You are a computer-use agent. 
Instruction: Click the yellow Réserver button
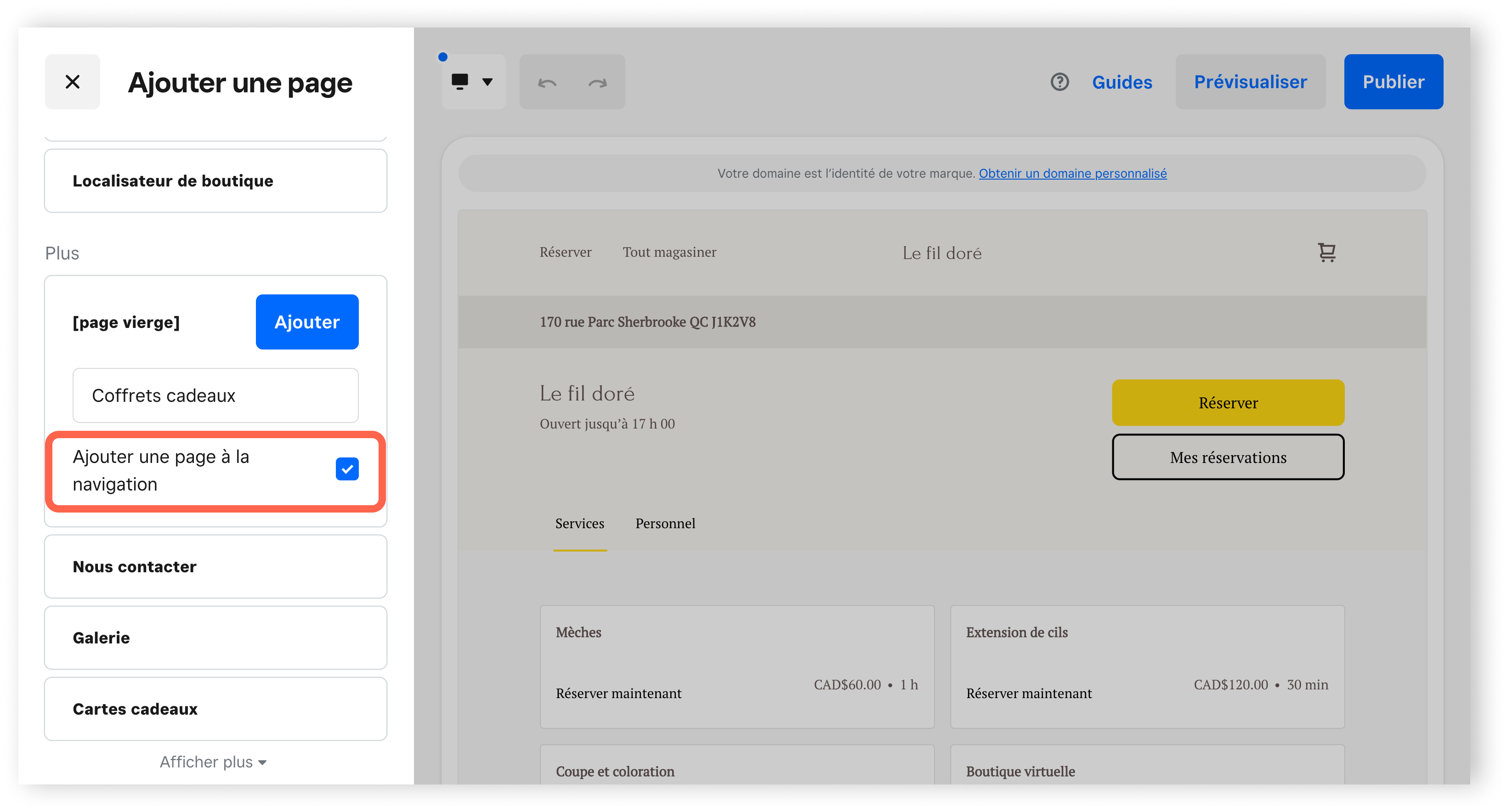1227,403
